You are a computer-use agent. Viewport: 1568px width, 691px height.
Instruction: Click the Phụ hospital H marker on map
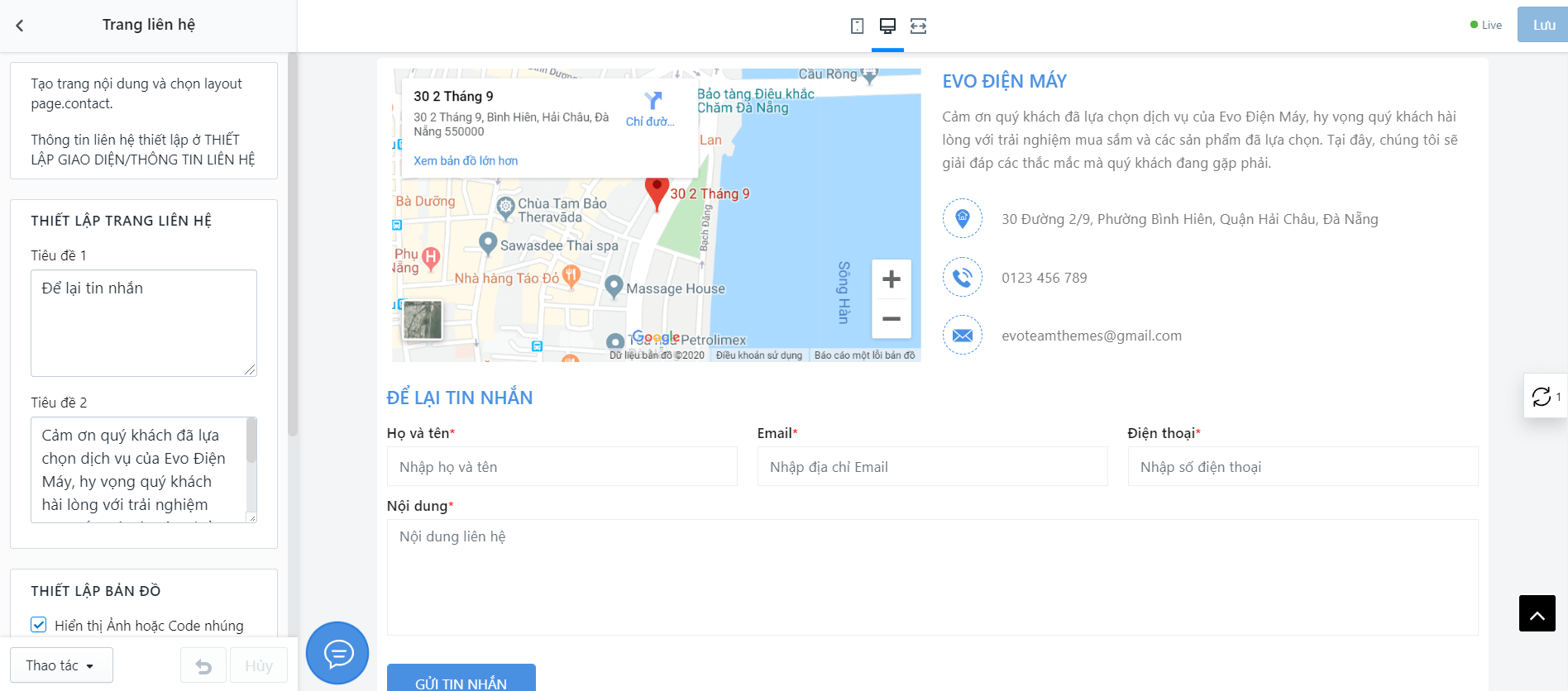point(431,257)
